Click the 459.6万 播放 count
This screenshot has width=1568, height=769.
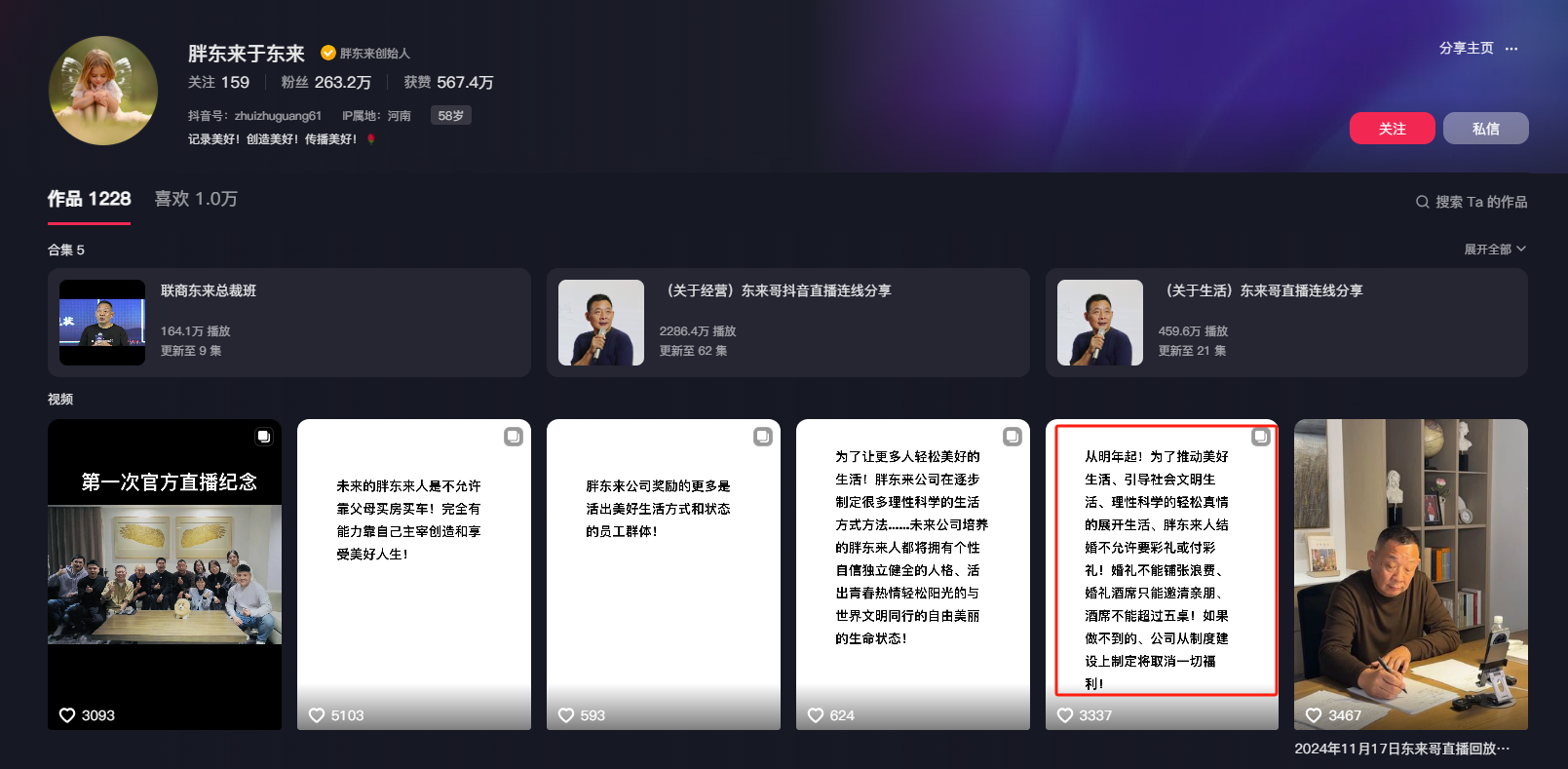coord(1193,331)
